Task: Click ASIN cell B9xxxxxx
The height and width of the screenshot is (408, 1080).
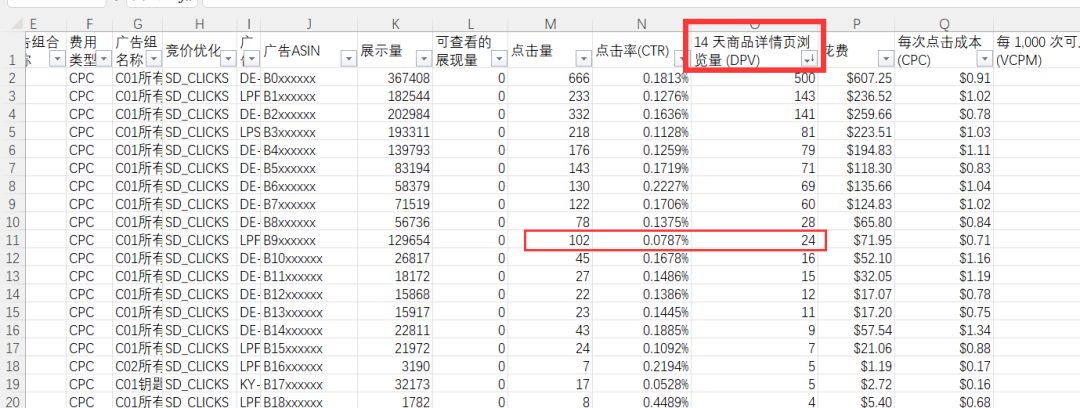Action: click(x=309, y=241)
